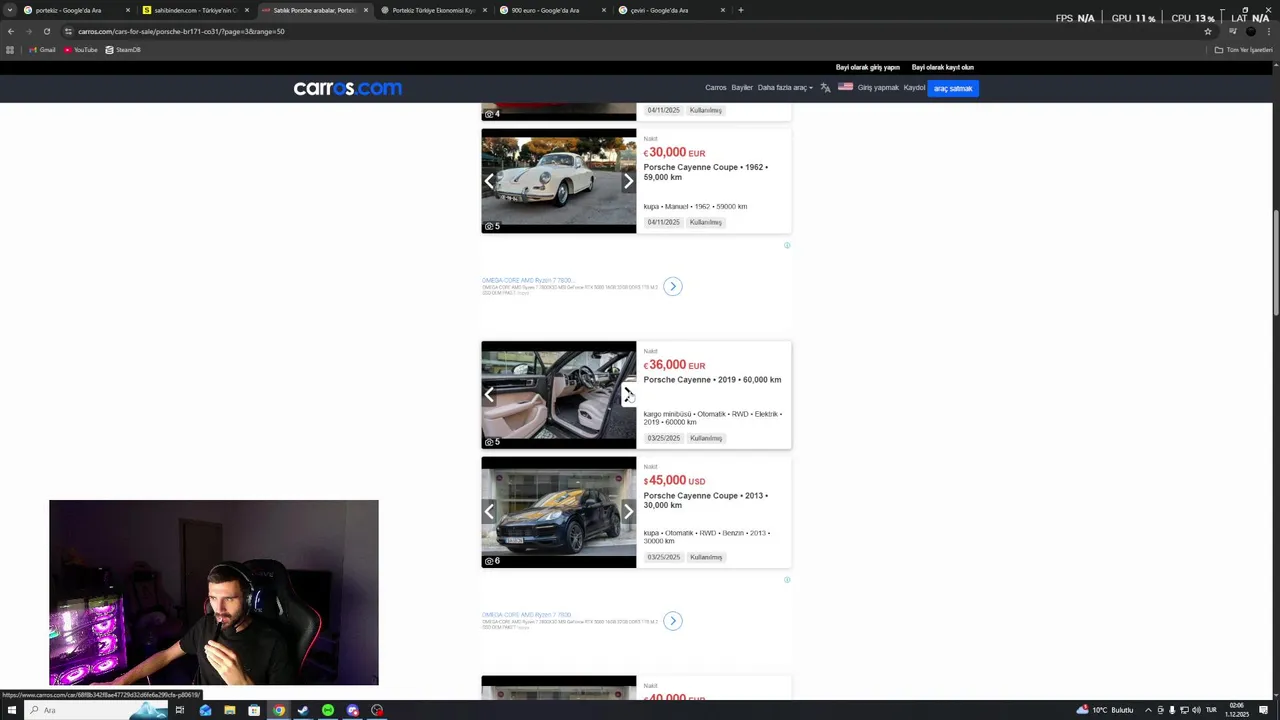The image size is (1280, 720).
Task: Expand the "Daha fazla araç" dropdown
Action: [x=785, y=88]
